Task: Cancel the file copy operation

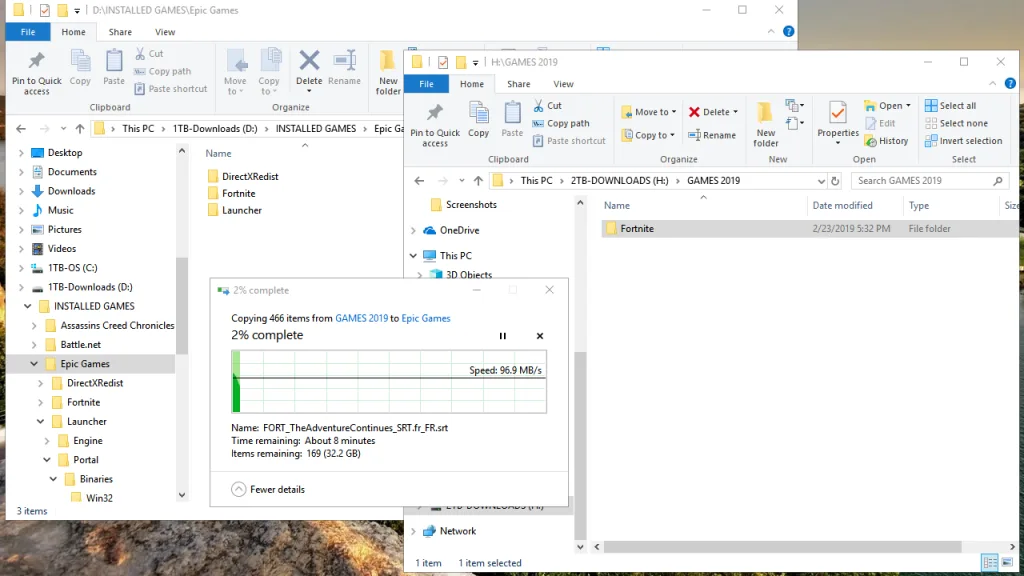Action: [540, 336]
